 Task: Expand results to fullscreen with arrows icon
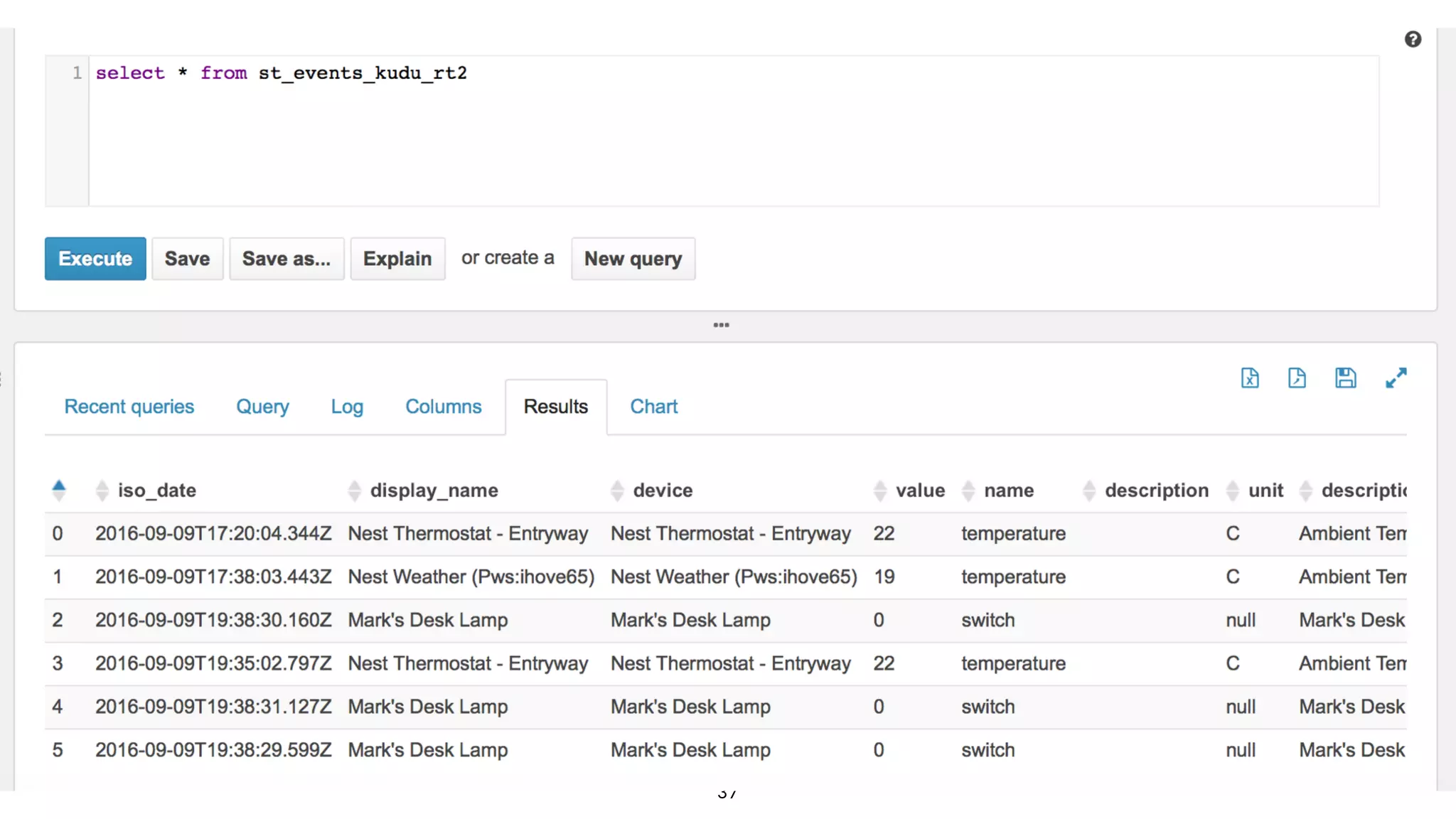click(x=1396, y=378)
